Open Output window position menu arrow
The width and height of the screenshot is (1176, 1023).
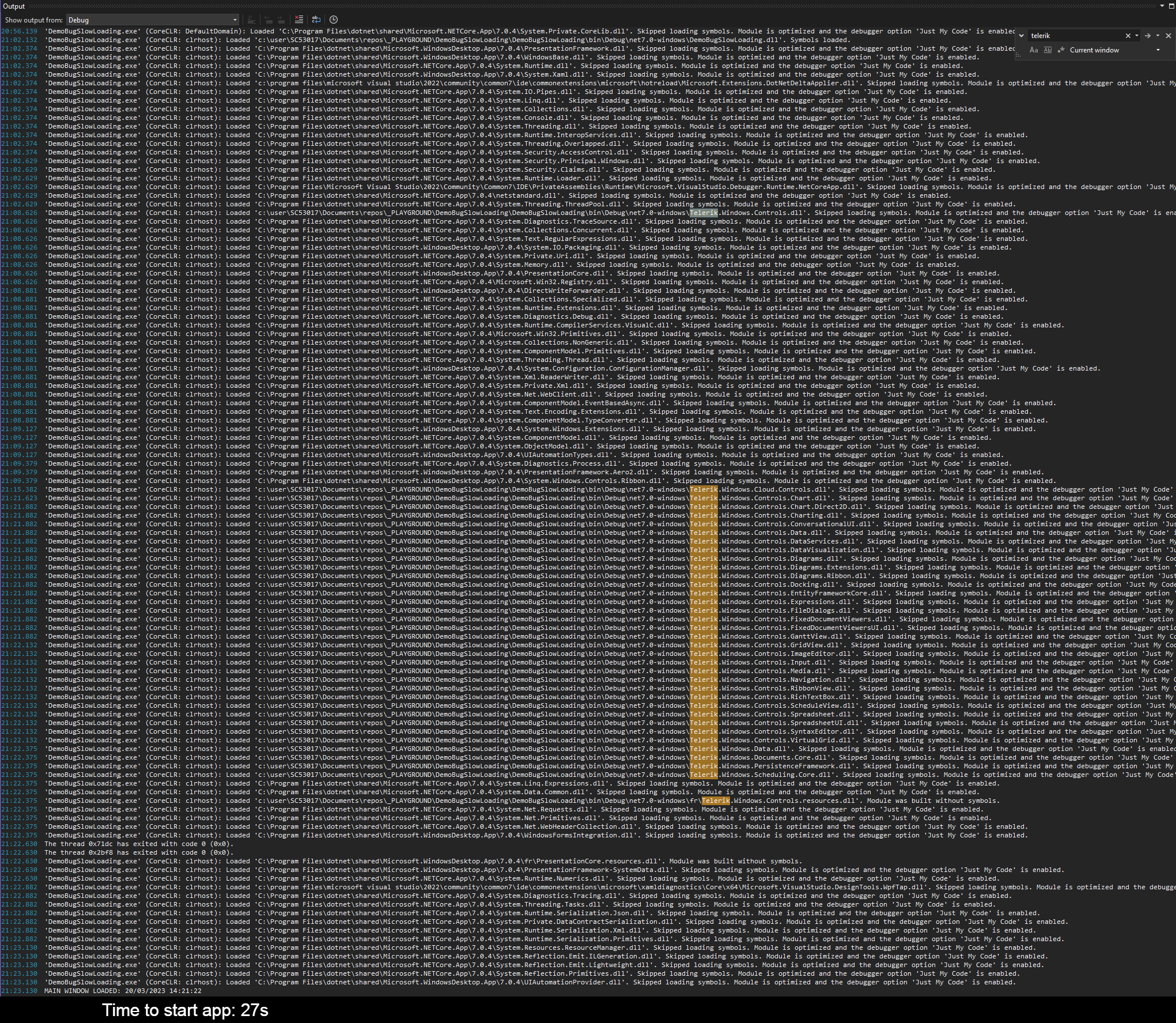click(x=1162, y=6)
